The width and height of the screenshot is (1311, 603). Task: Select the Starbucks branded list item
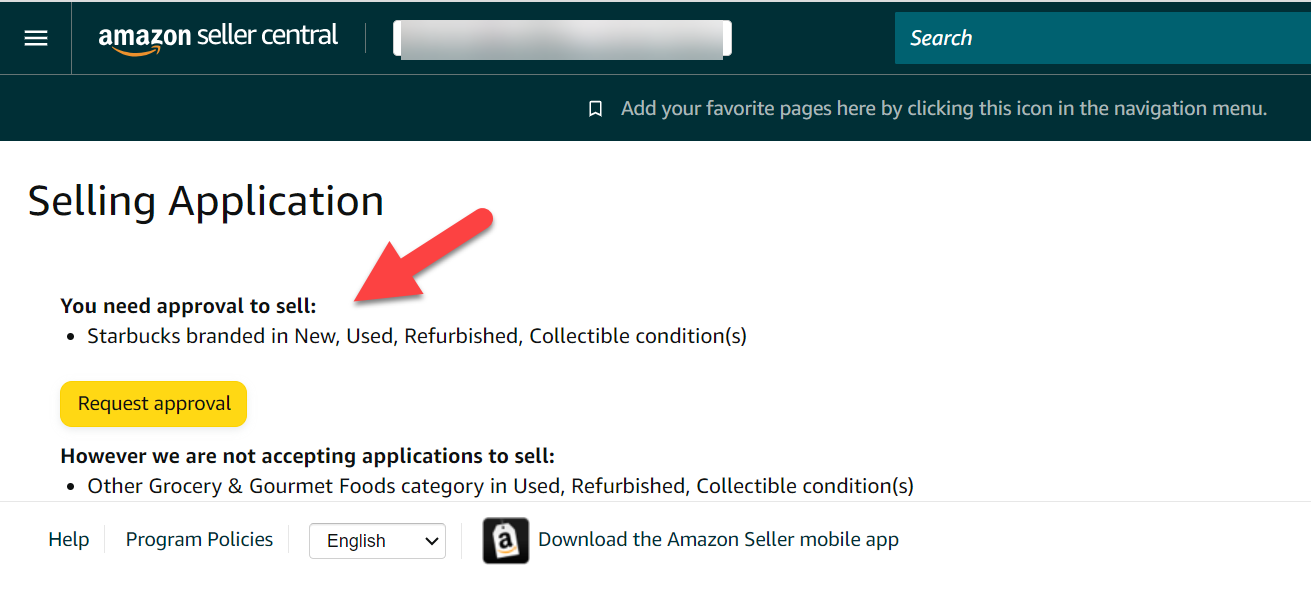tap(417, 336)
